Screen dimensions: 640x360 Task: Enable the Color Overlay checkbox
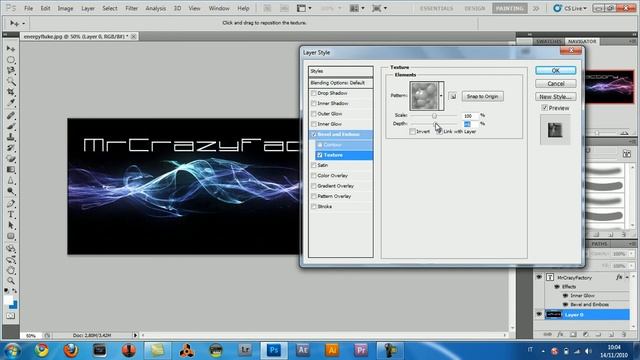click(313, 176)
